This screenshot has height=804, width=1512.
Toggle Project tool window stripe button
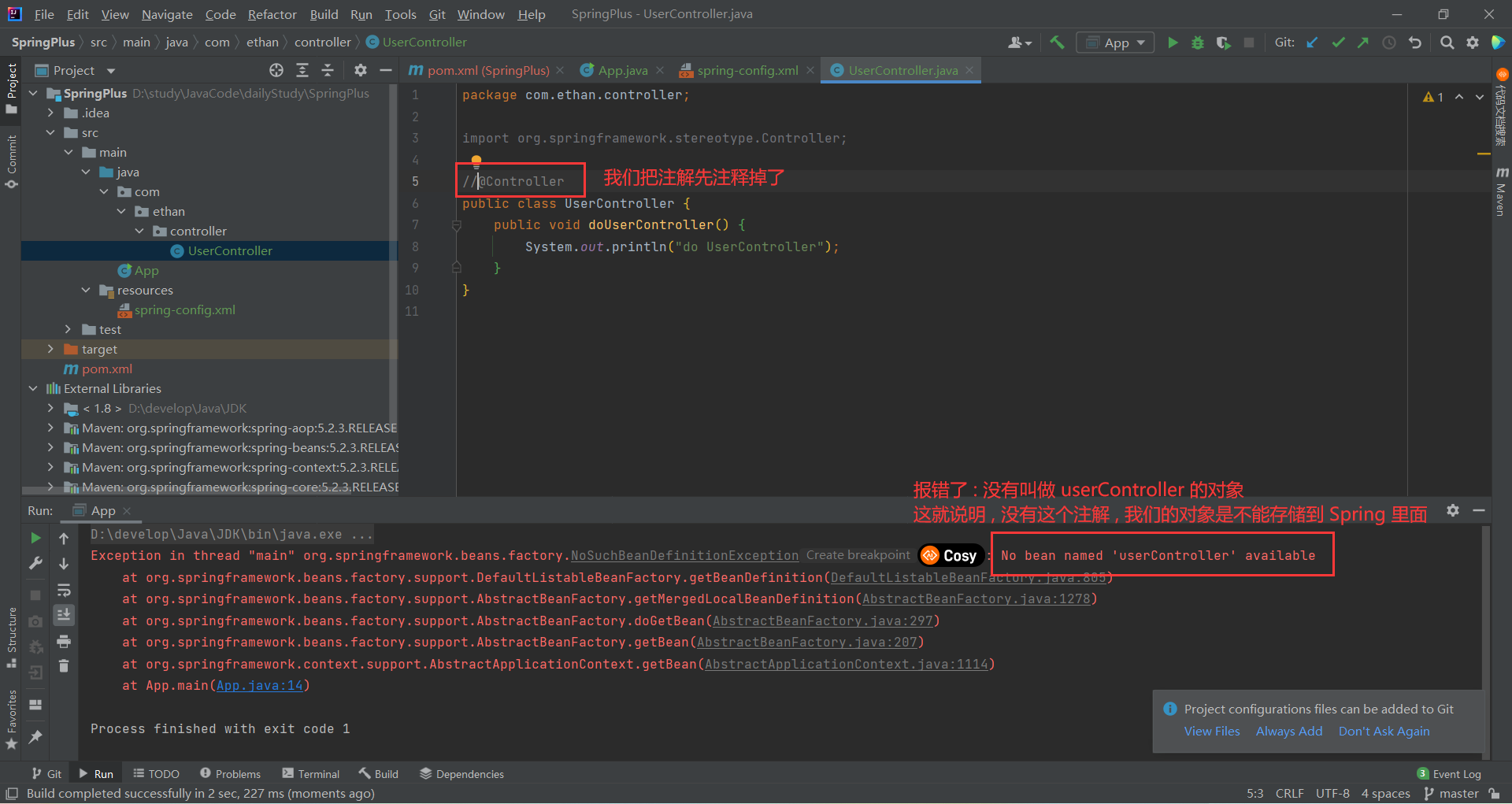(x=11, y=88)
